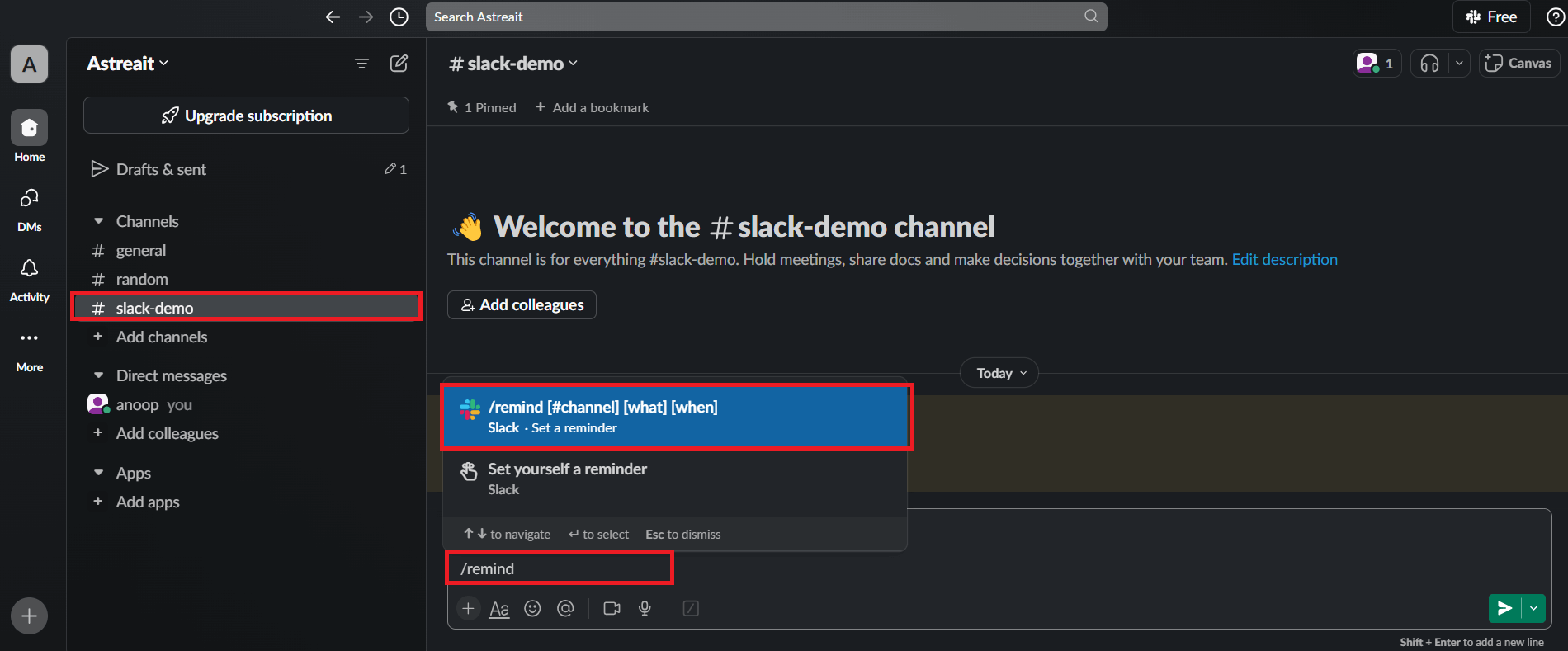The width and height of the screenshot is (1568, 651).
Task: Click the Add colleagues button in channel
Action: tap(522, 304)
